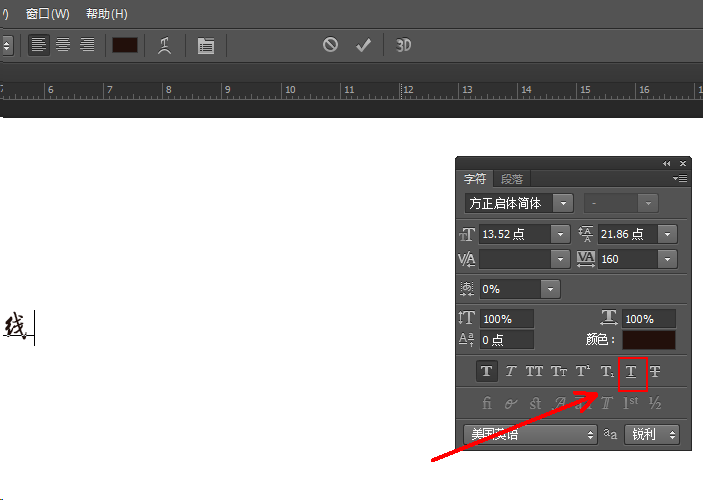
Task: Click the leading field 21.86 点
Action: pyautogui.click(x=628, y=234)
